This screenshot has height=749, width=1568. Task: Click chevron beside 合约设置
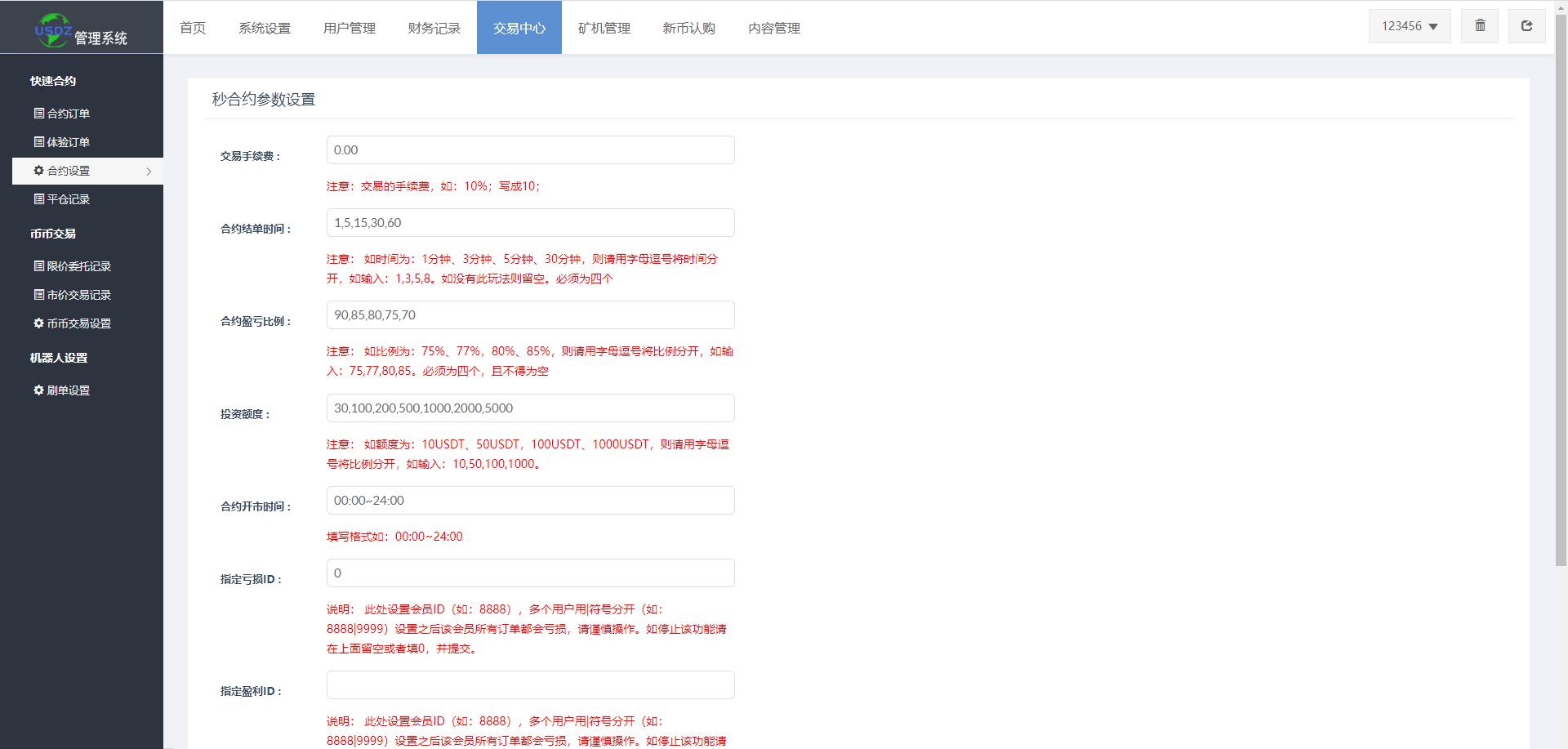click(x=149, y=172)
